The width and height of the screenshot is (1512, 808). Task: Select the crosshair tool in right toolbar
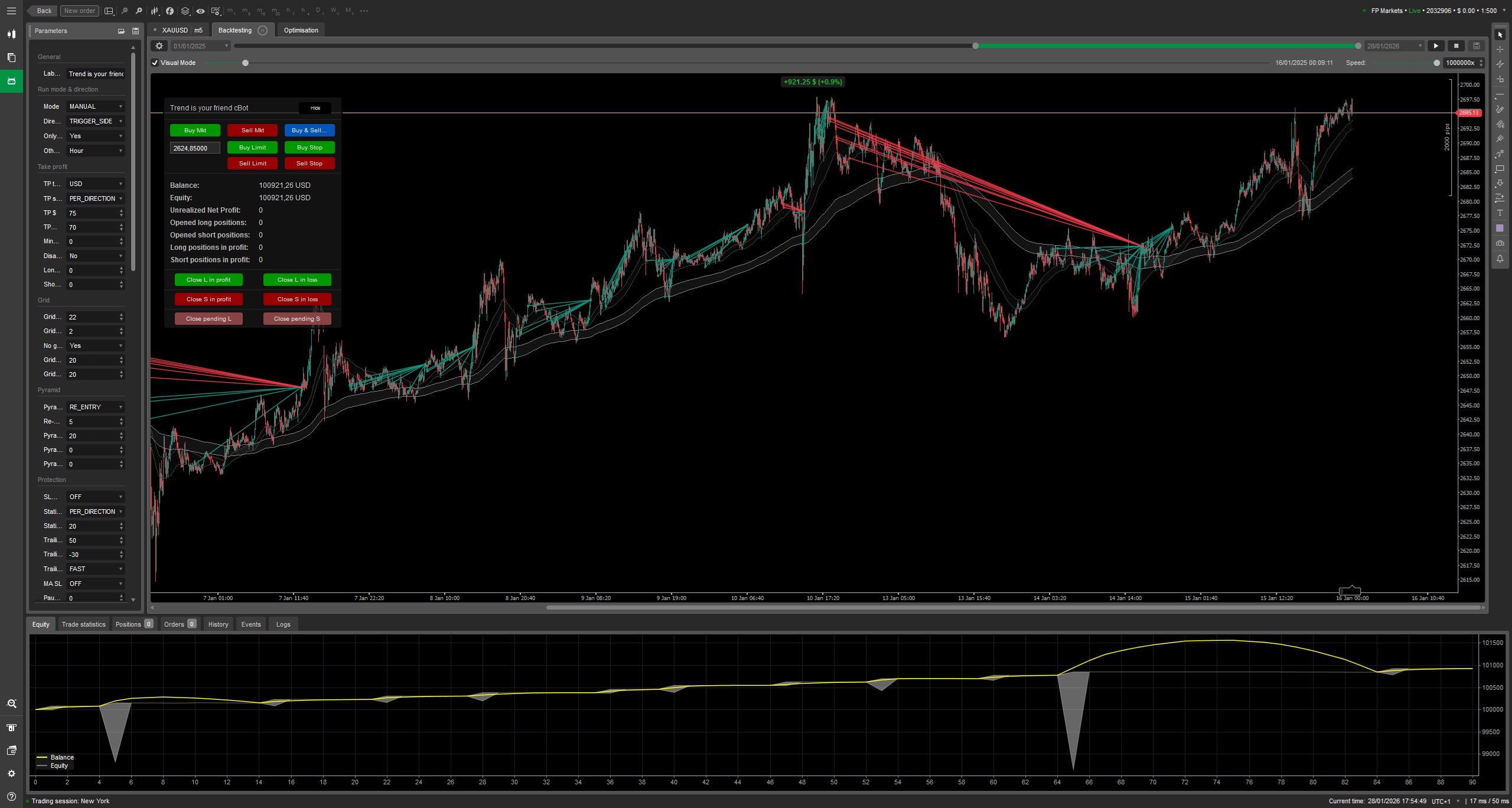1500,50
